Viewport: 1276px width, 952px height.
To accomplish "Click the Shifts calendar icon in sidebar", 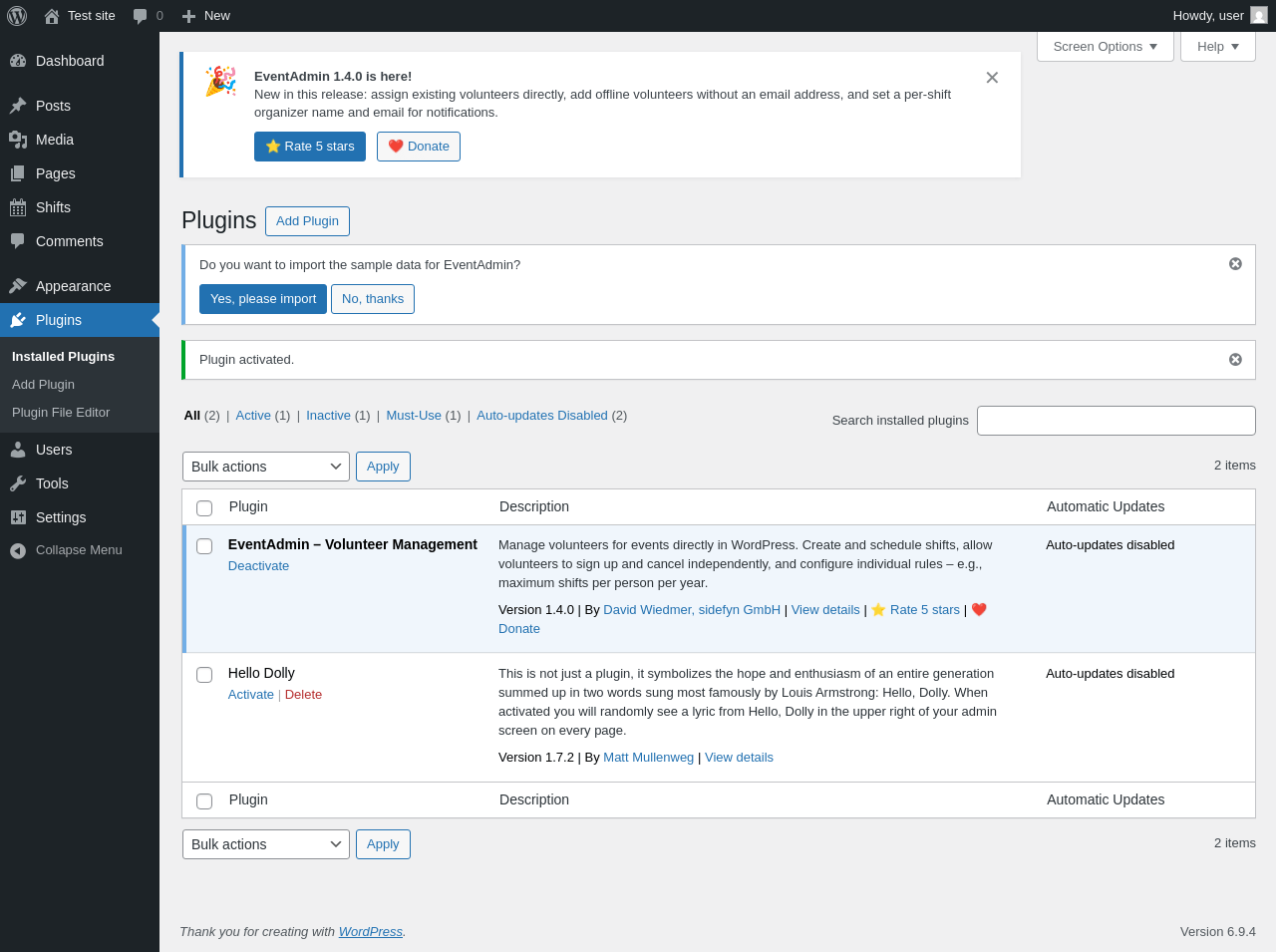I will (x=18, y=207).
